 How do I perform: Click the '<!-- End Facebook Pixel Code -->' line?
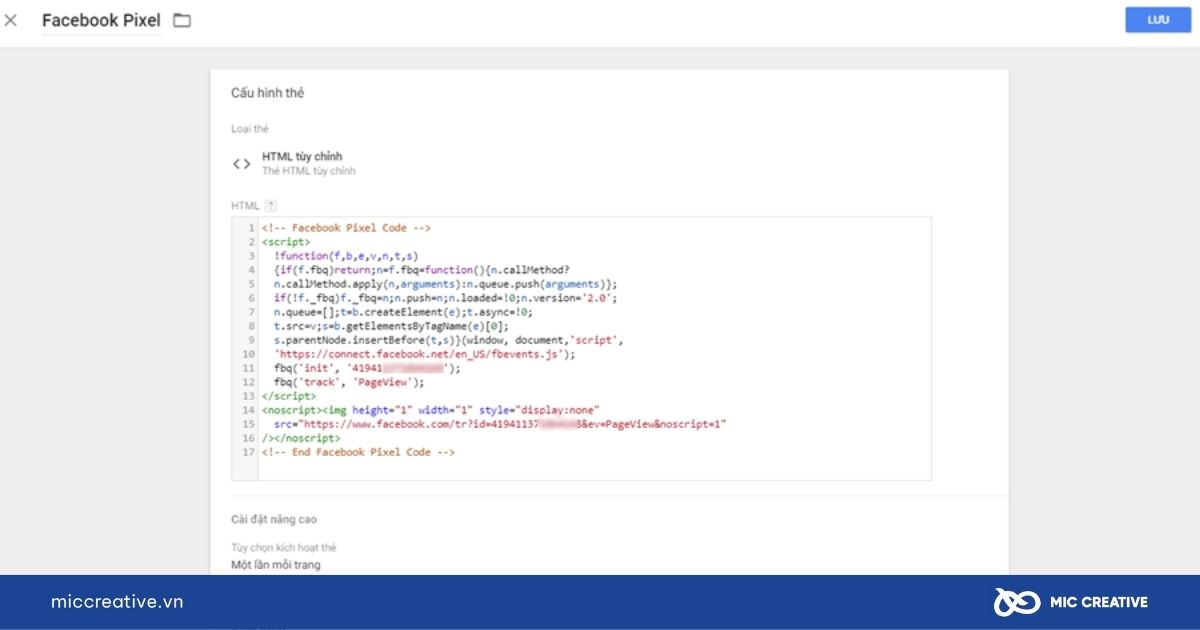click(358, 452)
